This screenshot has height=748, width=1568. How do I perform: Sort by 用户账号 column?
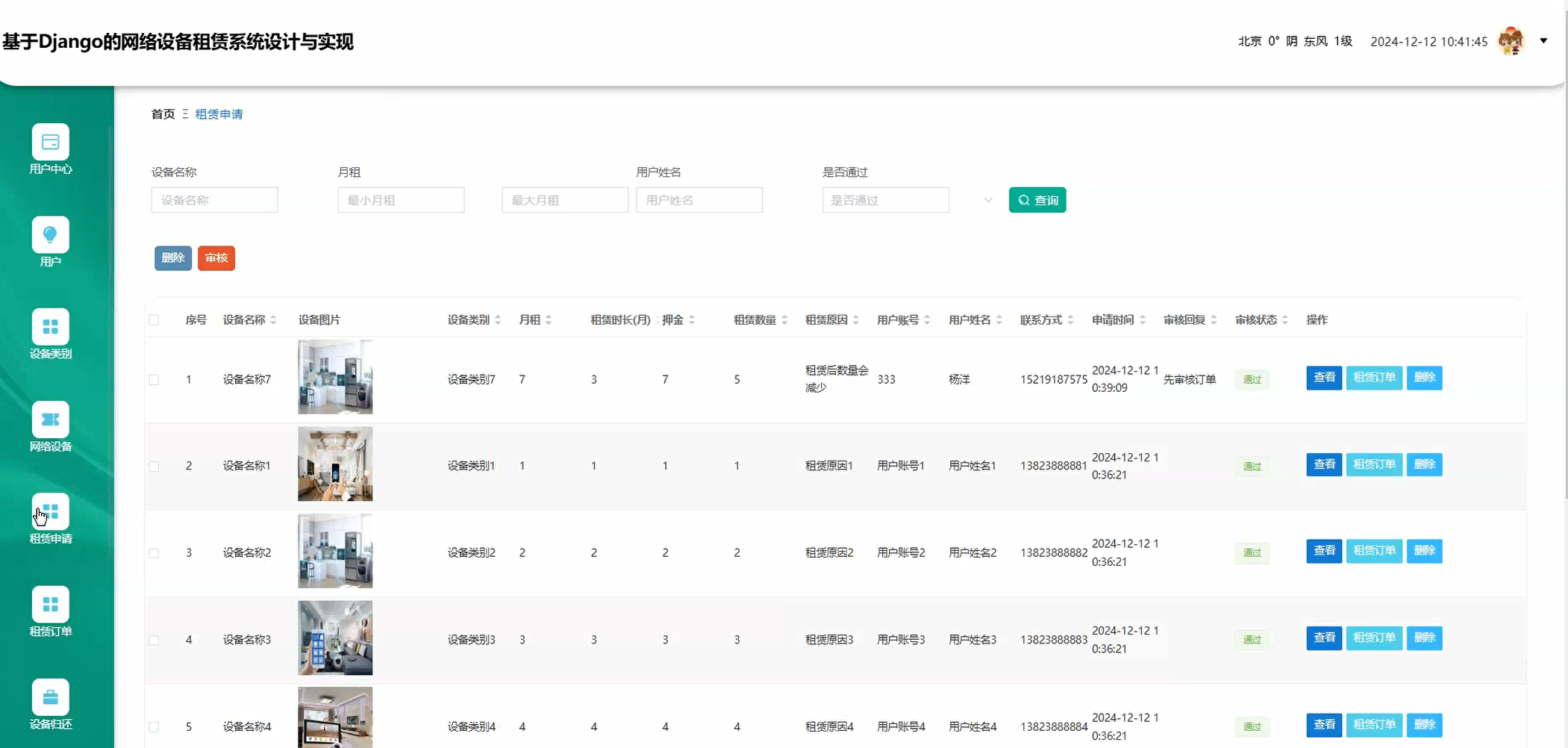[x=927, y=320]
